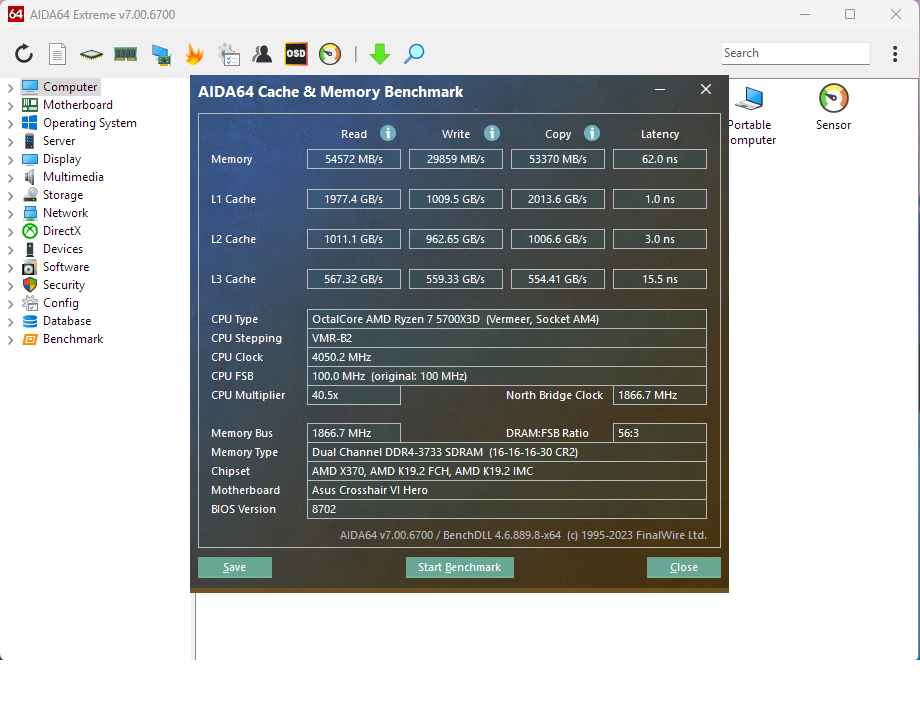Click Start Benchmark button
The image size is (920, 720).
(459, 567)
